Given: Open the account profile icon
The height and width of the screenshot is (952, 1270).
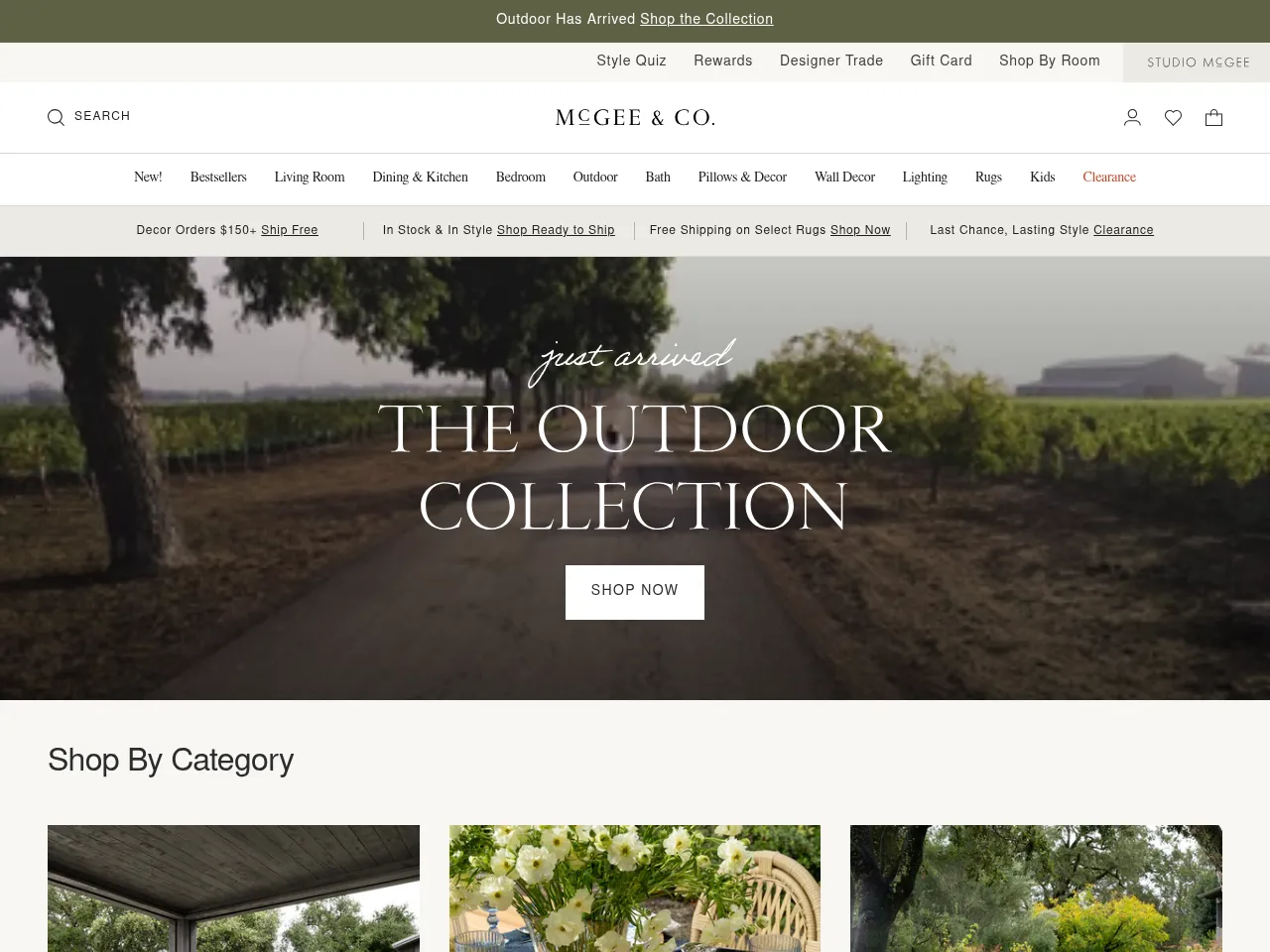Looking at the screenshot, I should pyautogui.click(x=1132, y=117).
